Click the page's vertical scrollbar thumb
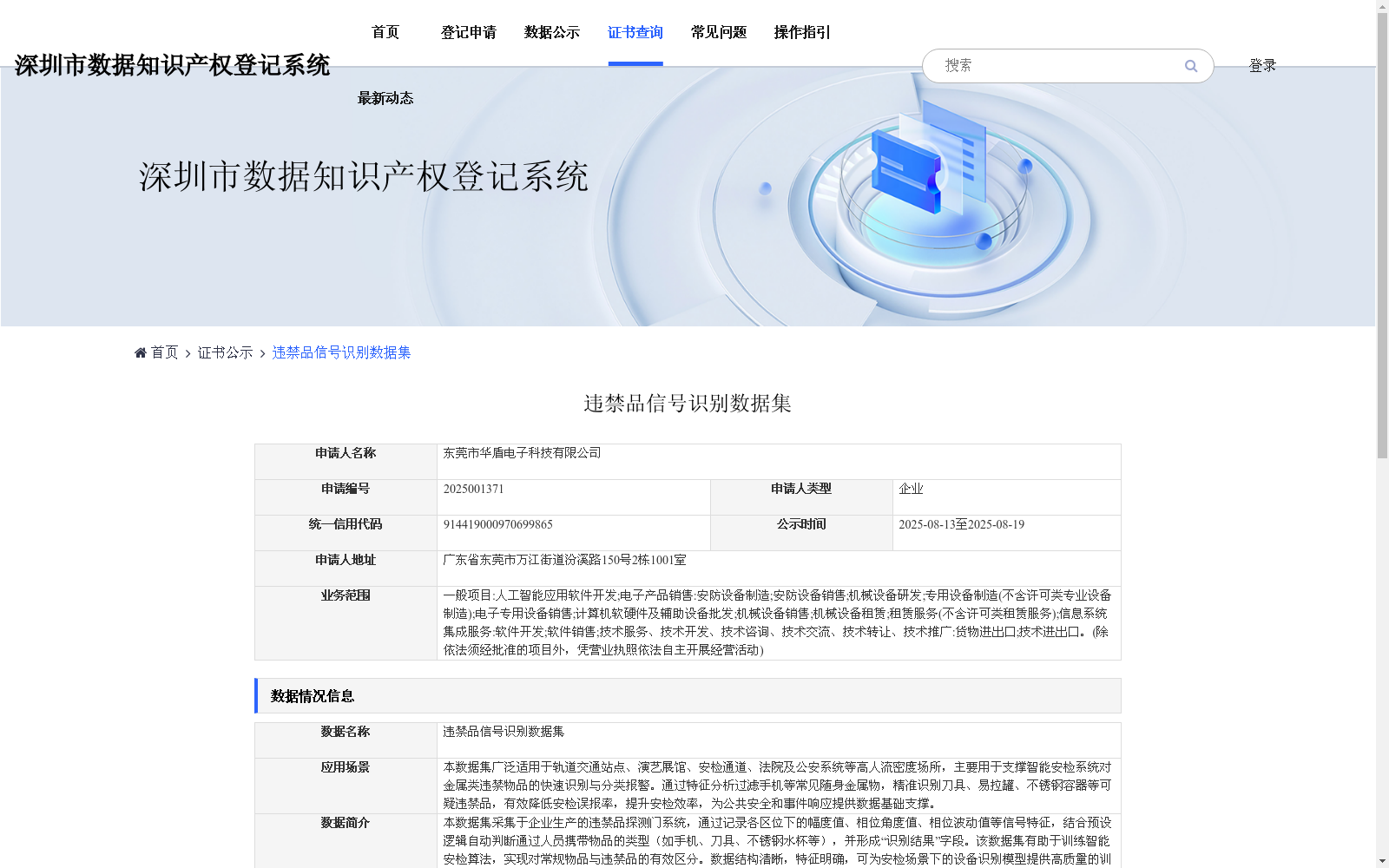 tap(1382, 236)
